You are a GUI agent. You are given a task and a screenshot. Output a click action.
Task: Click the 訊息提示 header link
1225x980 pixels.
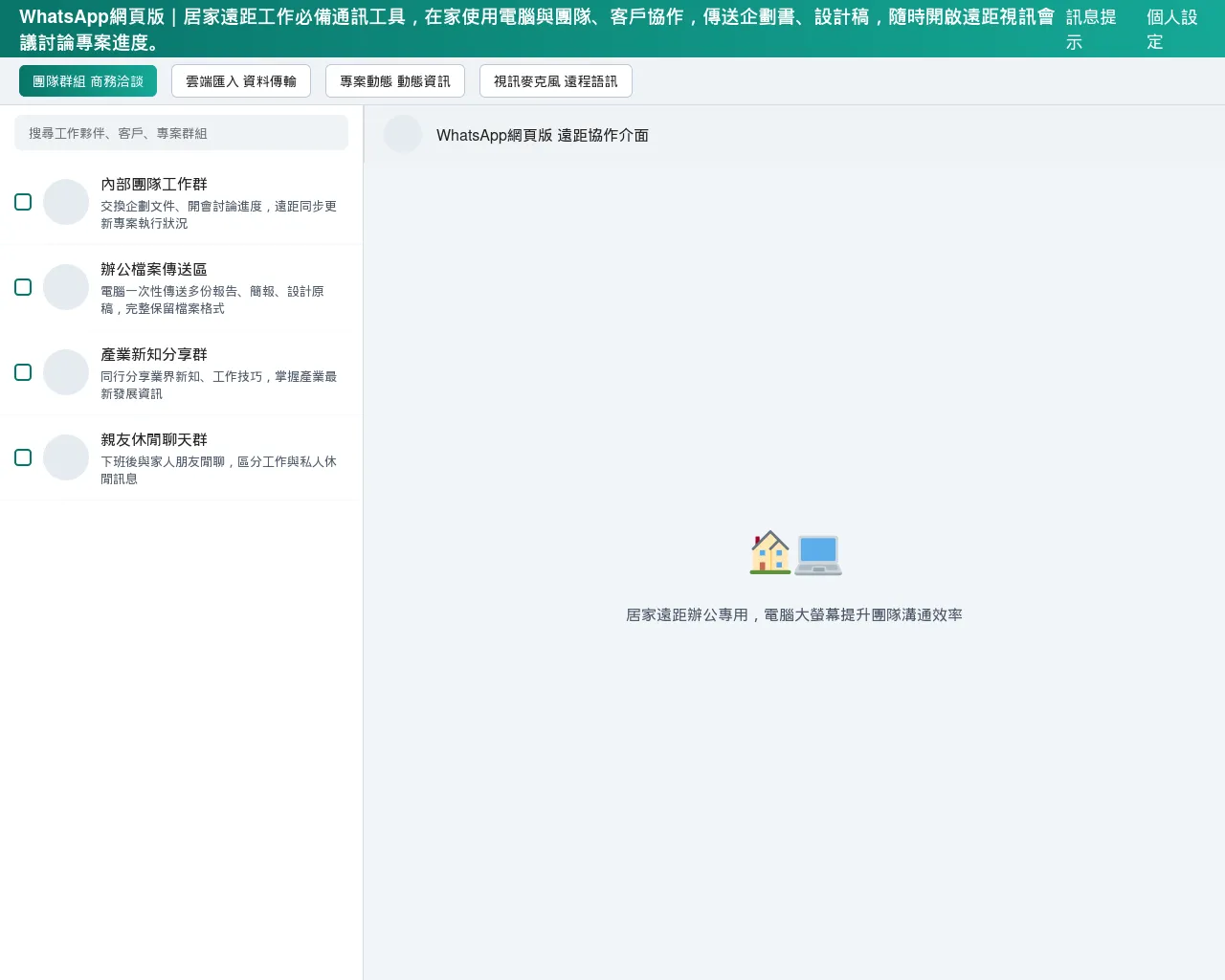(x=1091, y=30)
